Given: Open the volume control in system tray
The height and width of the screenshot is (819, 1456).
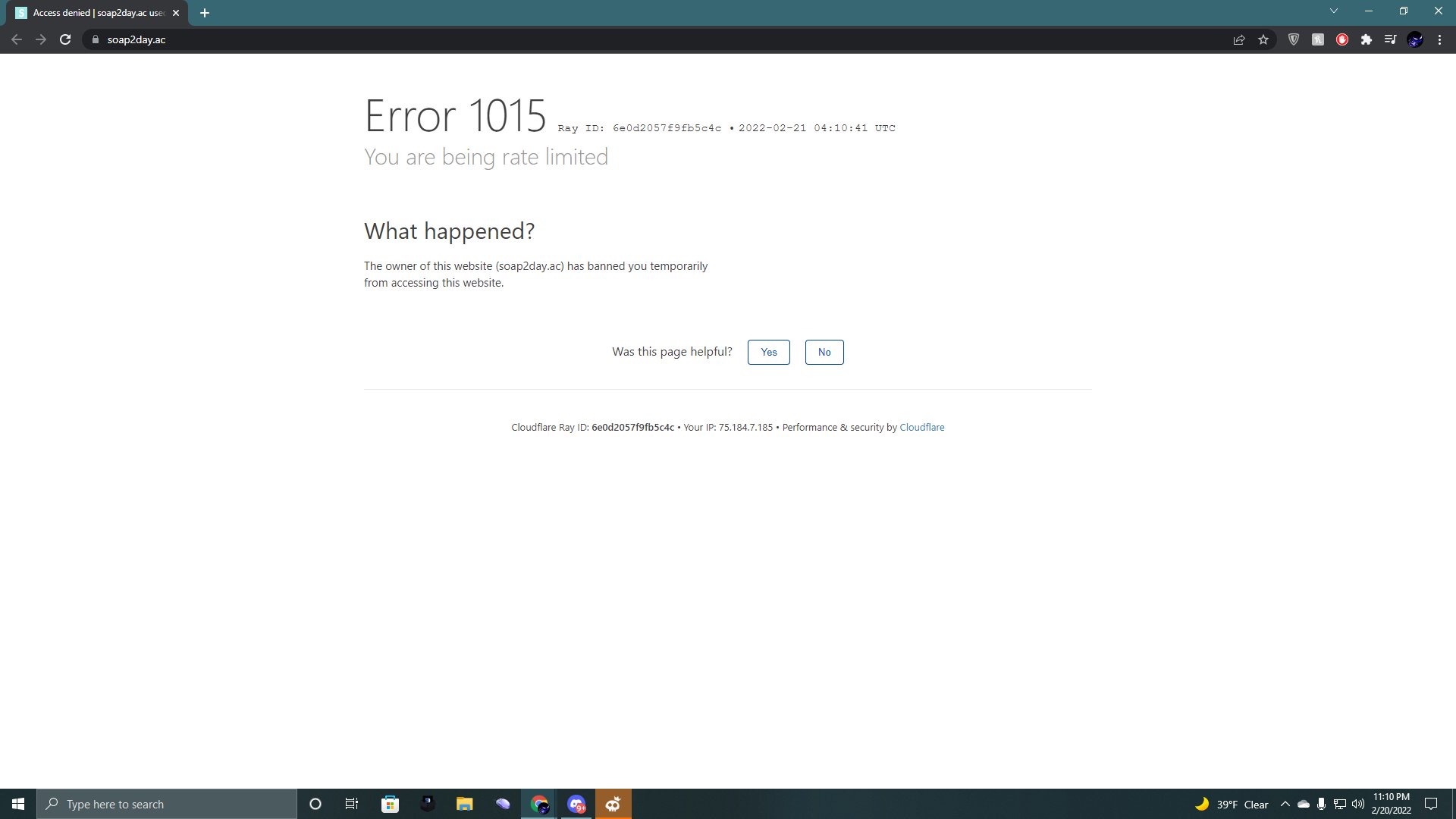Looking at the screenshot, I should 1357,804.
